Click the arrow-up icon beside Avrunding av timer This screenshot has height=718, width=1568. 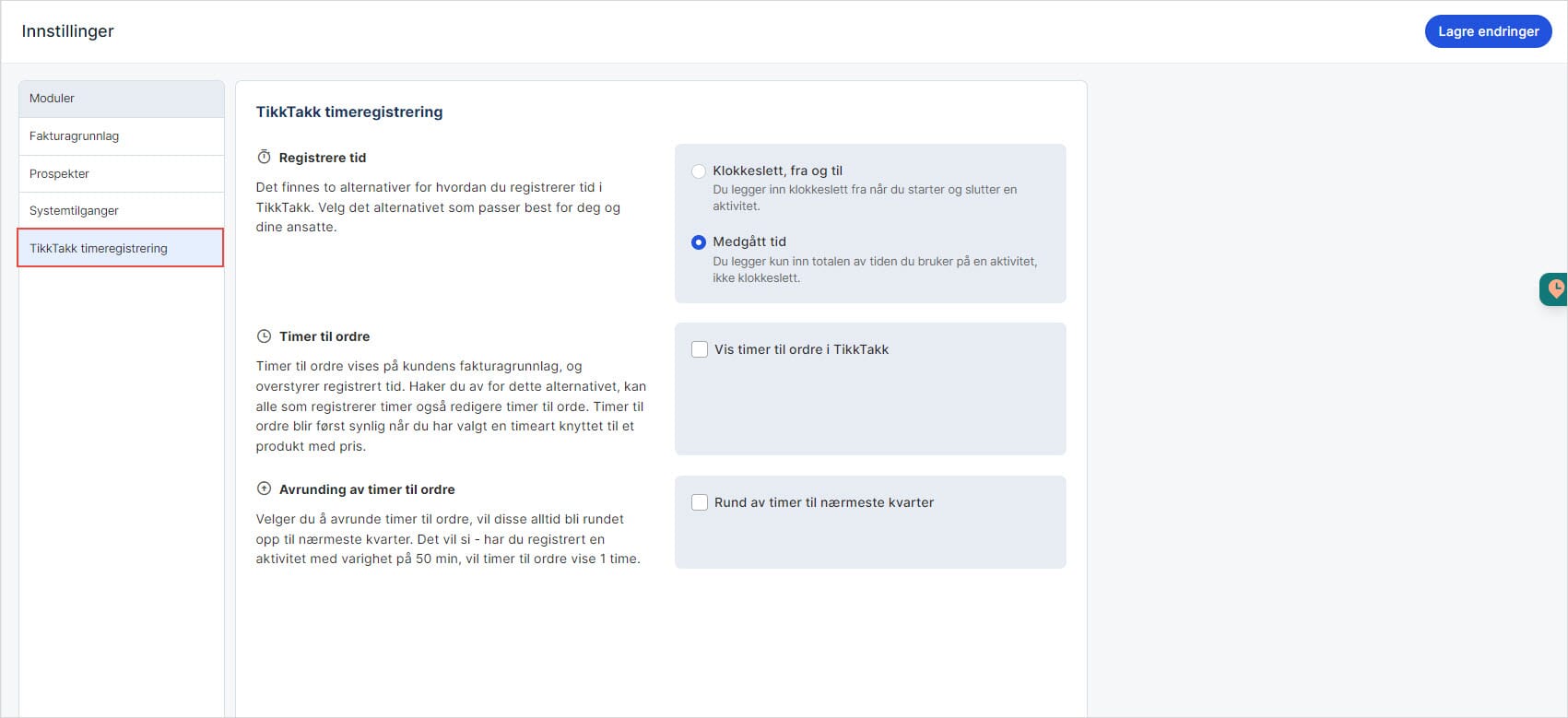[264, 489]
